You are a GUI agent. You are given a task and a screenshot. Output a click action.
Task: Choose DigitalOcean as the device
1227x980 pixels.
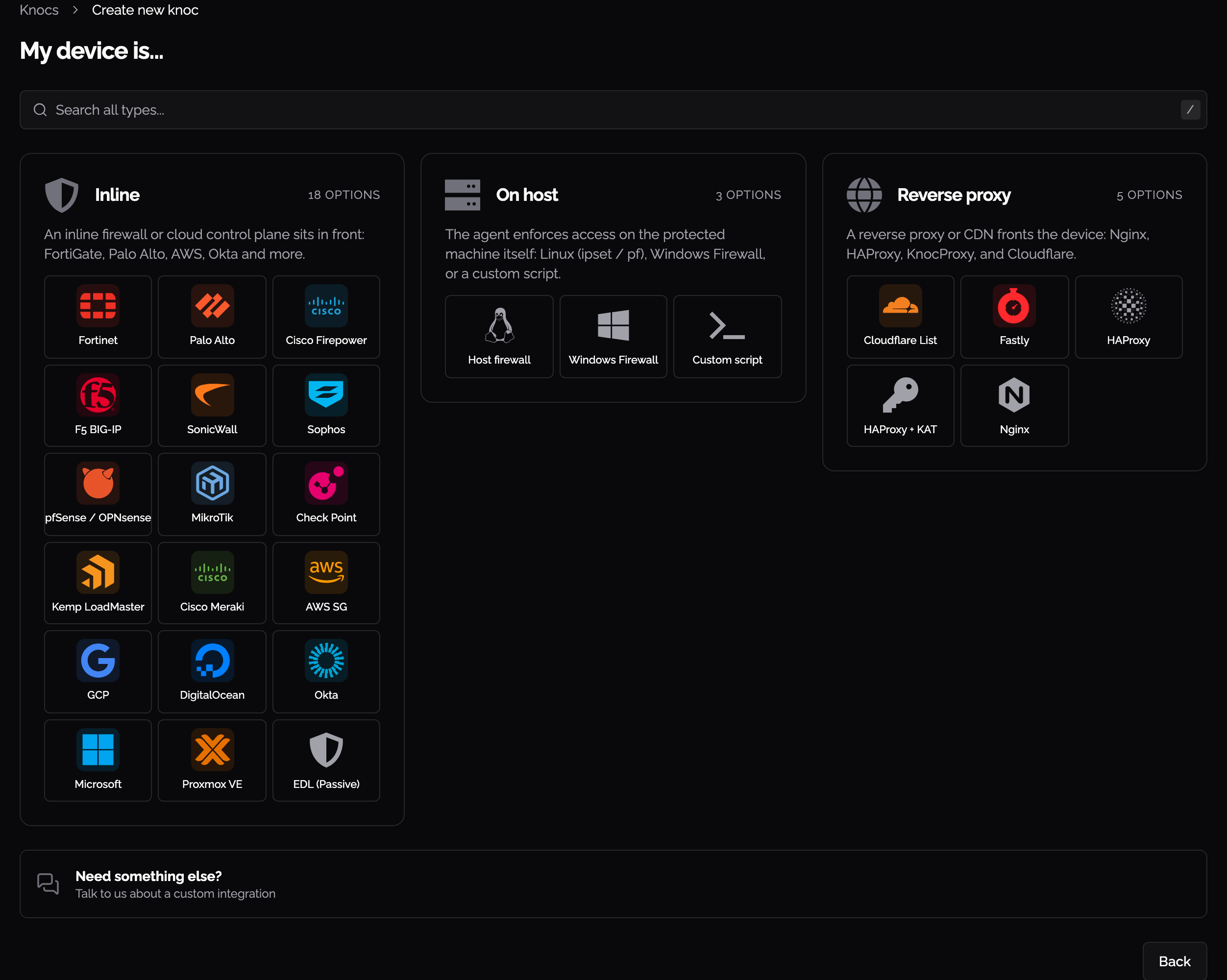coord(212,671)
